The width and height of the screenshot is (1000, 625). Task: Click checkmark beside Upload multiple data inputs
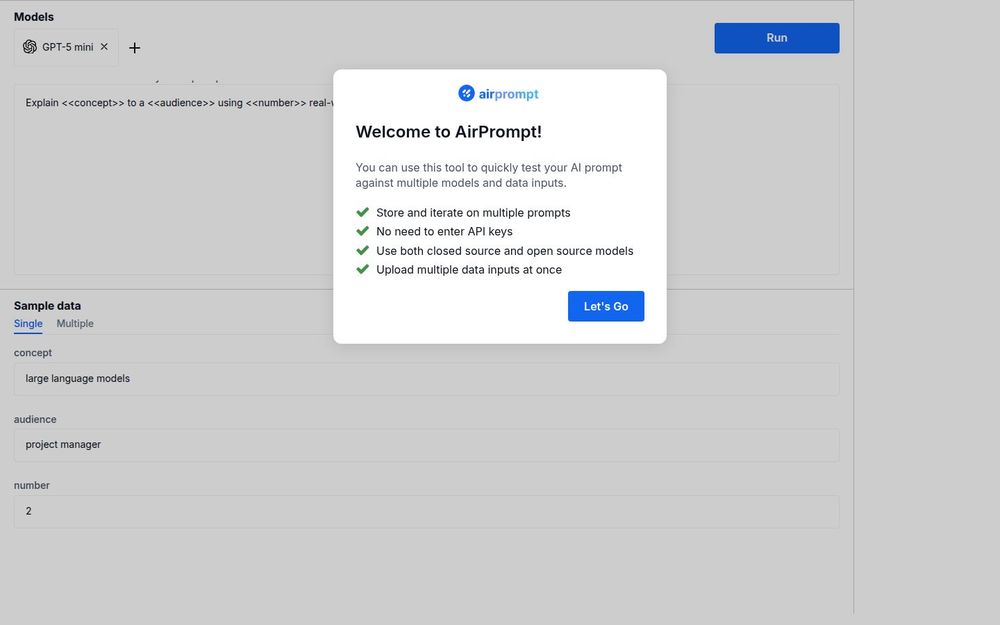pyautogui.click(x=362, y=269)
